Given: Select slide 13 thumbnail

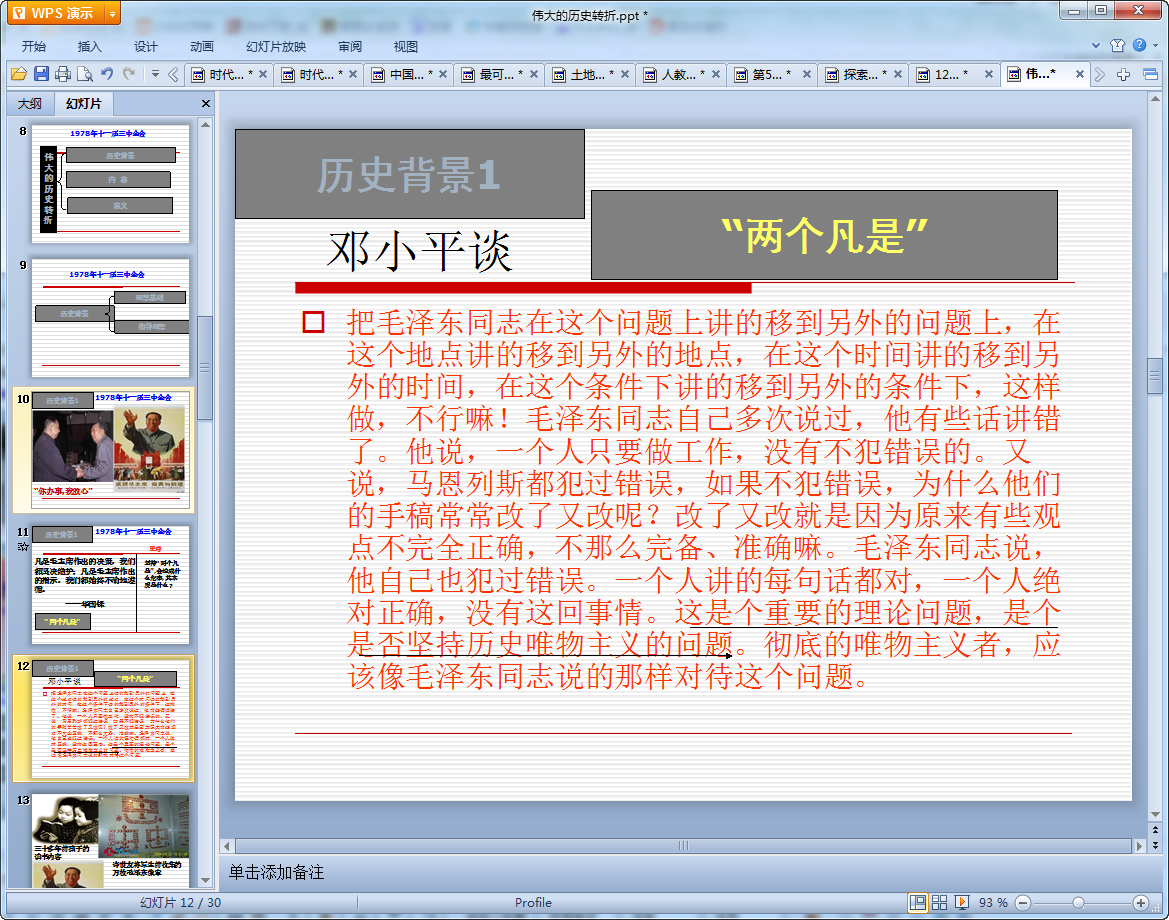Looking at the screenshot, I should (110, 840).
